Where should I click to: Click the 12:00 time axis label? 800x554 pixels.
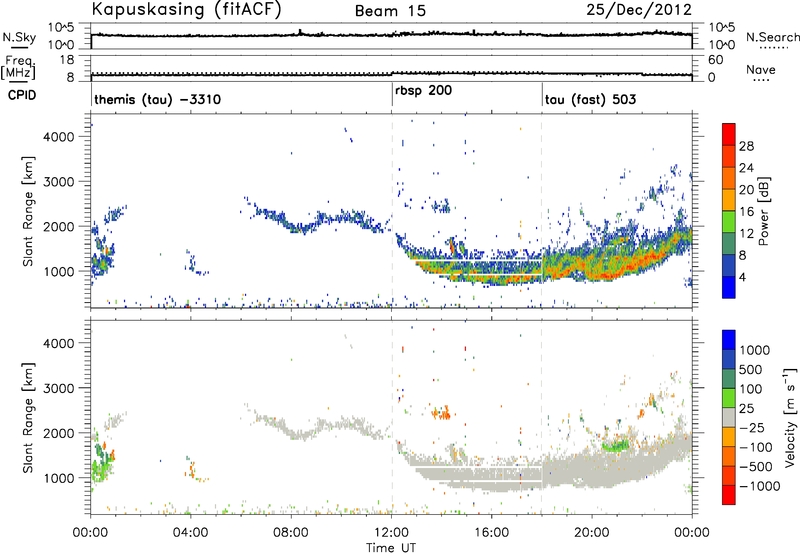[391, 533]
